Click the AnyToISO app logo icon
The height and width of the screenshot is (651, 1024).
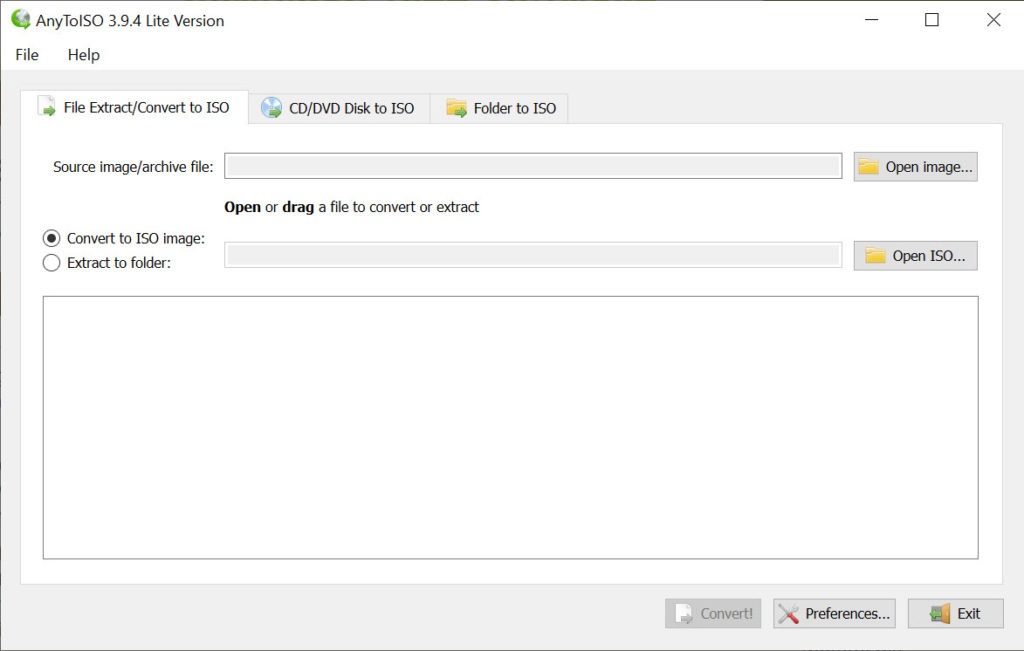click(x=21, y=20)
